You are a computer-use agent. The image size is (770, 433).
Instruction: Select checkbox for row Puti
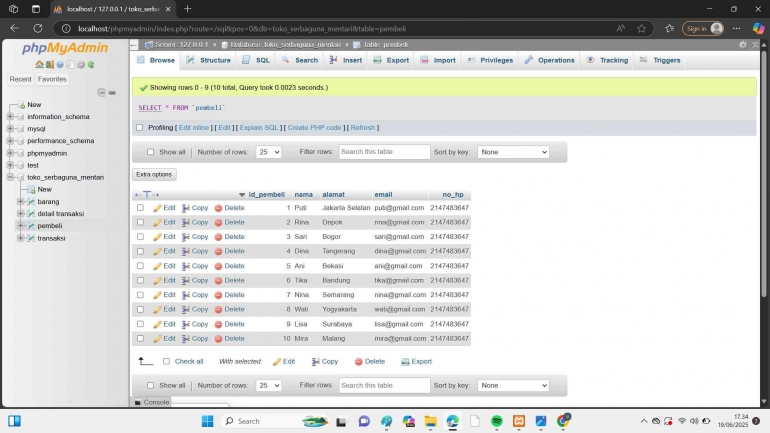click(140, 208)
